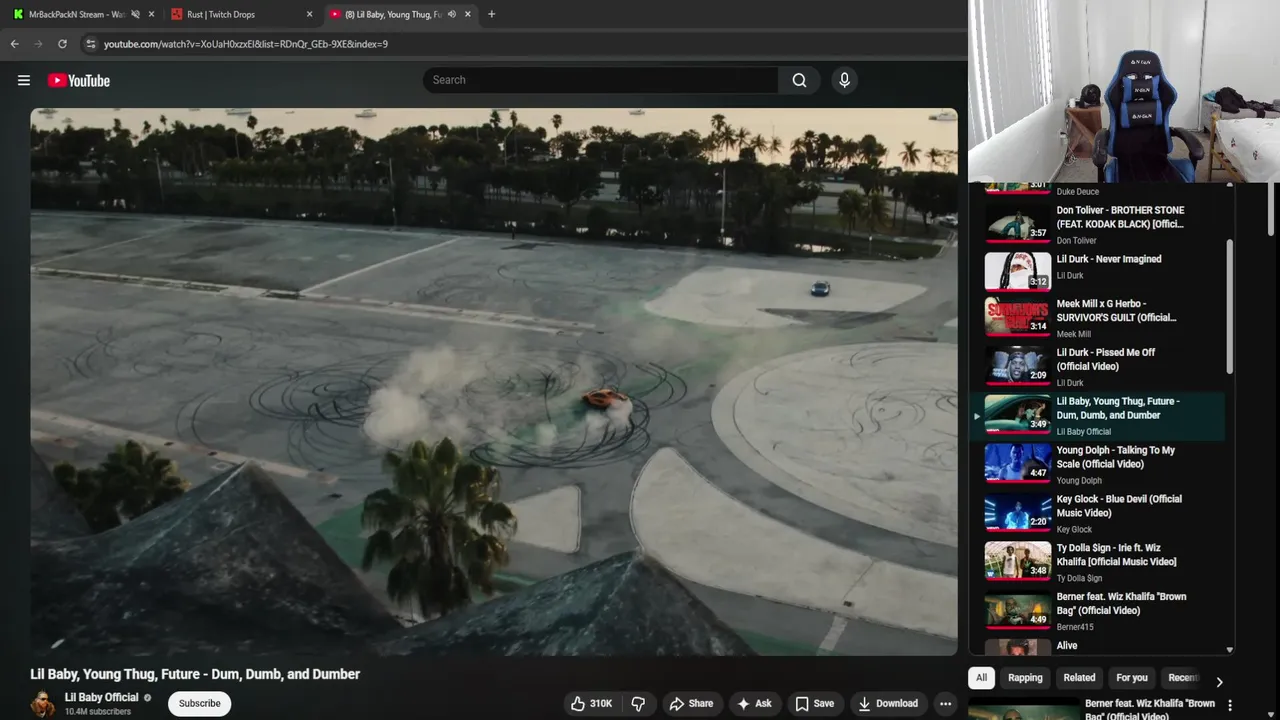Open a new browser tab with plus icon
The width and height of the screenshot is (1280, 720).
(x=491, y=14)
